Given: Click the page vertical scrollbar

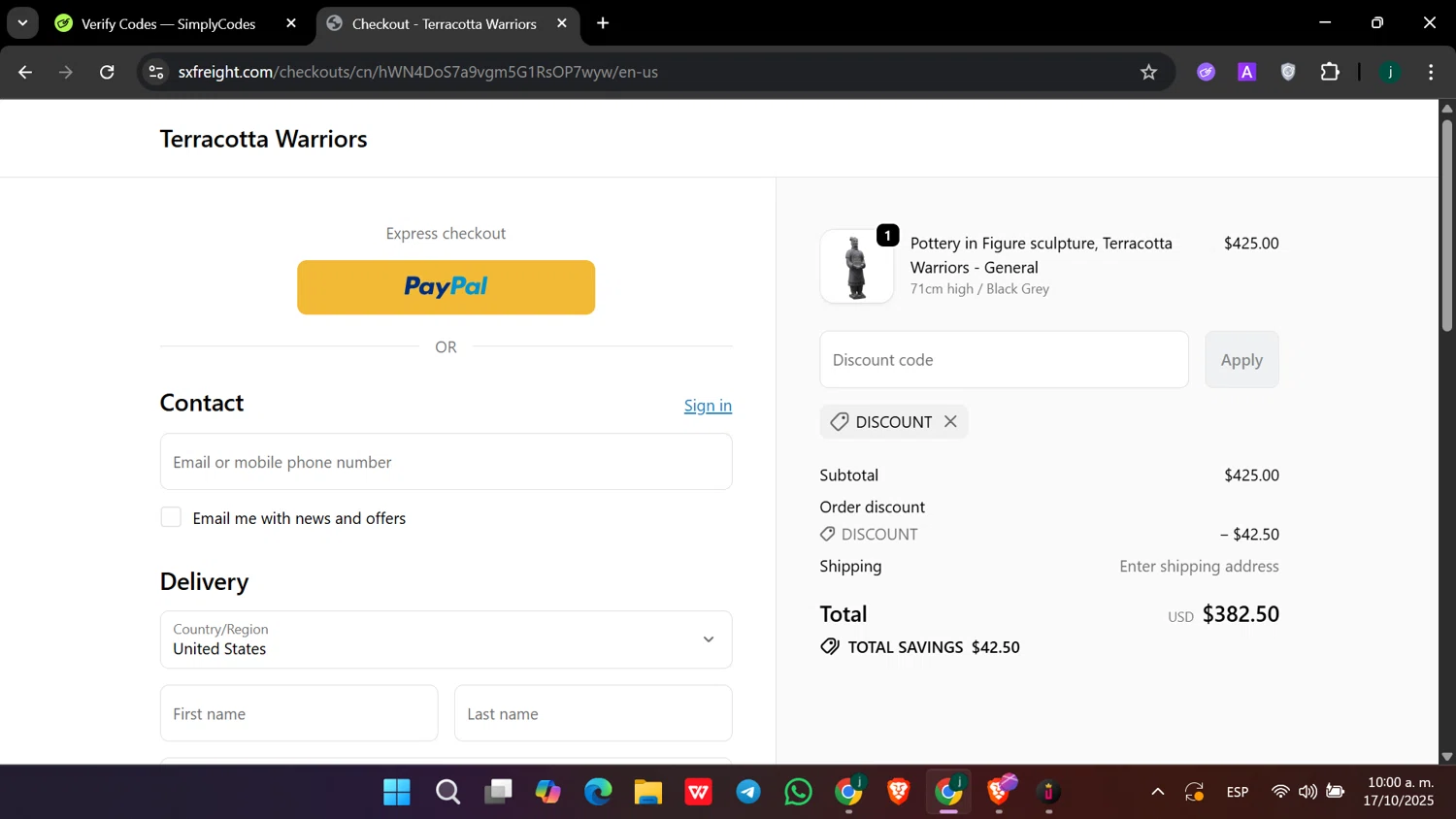Looking at the screenshot, I should click(x=1447, y=225).
